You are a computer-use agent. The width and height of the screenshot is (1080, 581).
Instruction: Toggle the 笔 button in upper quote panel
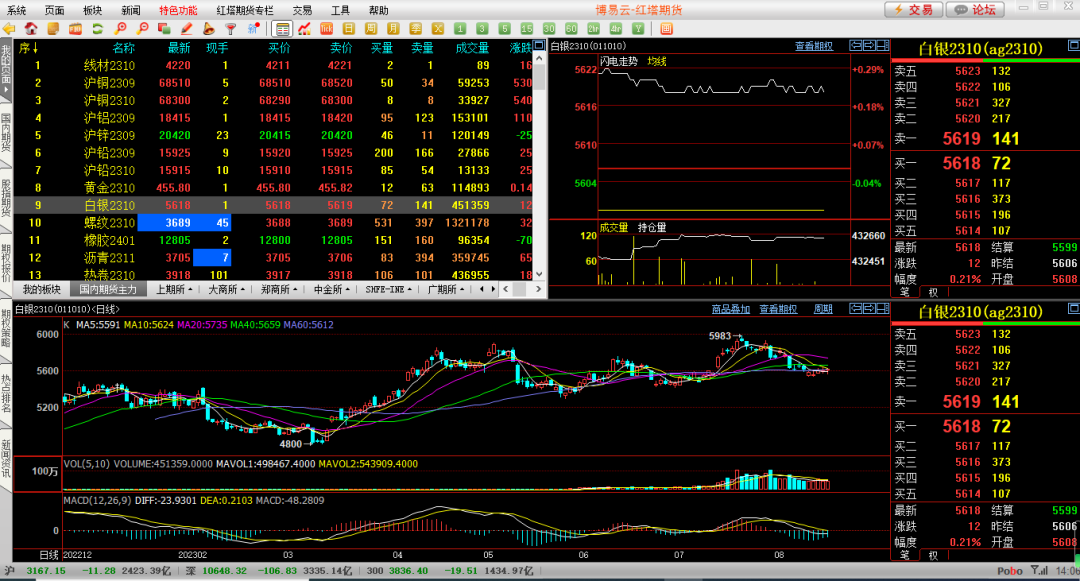[x=904, y=292]
